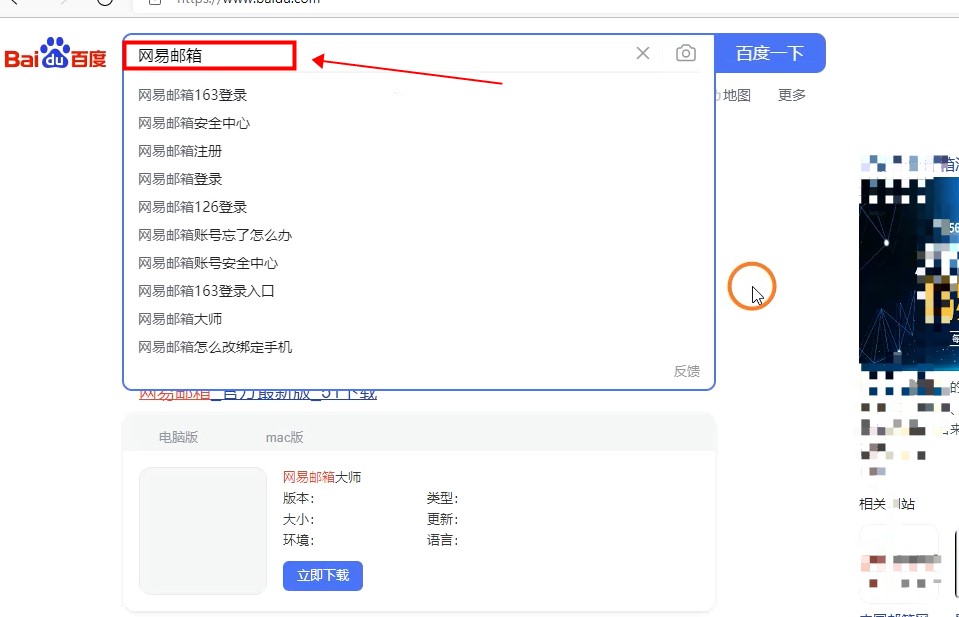Screen dimensions: 959x617
Task: Click the 网易邮箱大师 app thumbnail placeholder
Action: point(203,531)
